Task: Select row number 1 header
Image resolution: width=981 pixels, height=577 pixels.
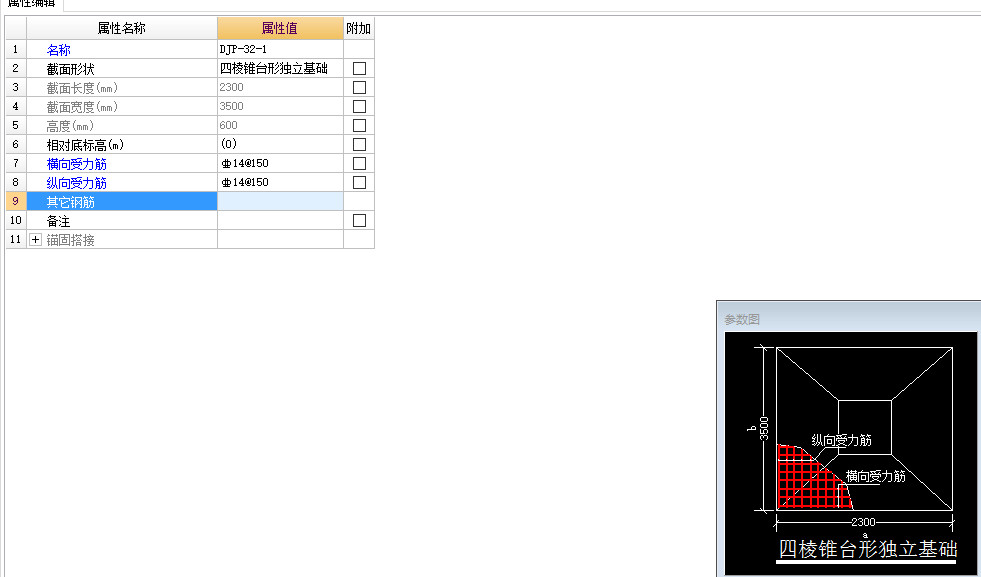Action: (16, 49)
